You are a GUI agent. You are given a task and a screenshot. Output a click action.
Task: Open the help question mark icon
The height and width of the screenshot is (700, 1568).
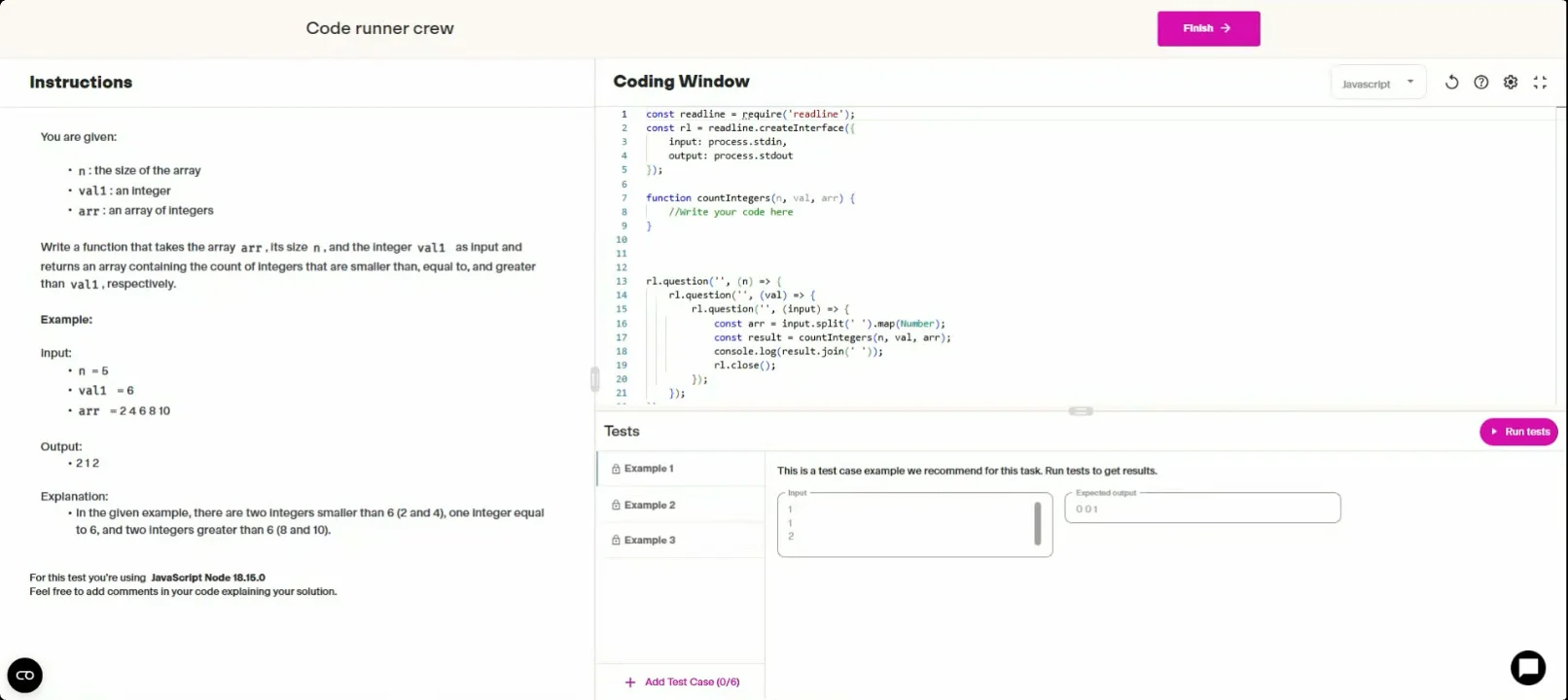click(x=1480, y=83)
